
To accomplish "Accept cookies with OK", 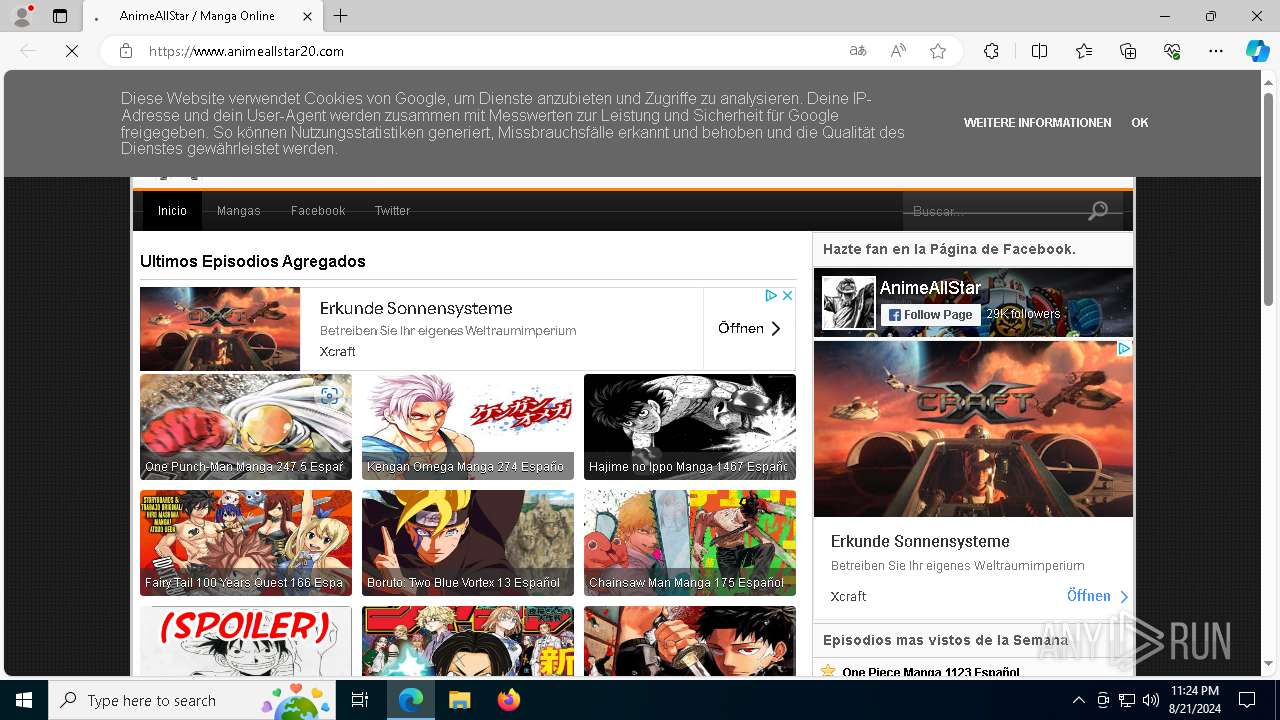I will click(x=1139, y=123).
